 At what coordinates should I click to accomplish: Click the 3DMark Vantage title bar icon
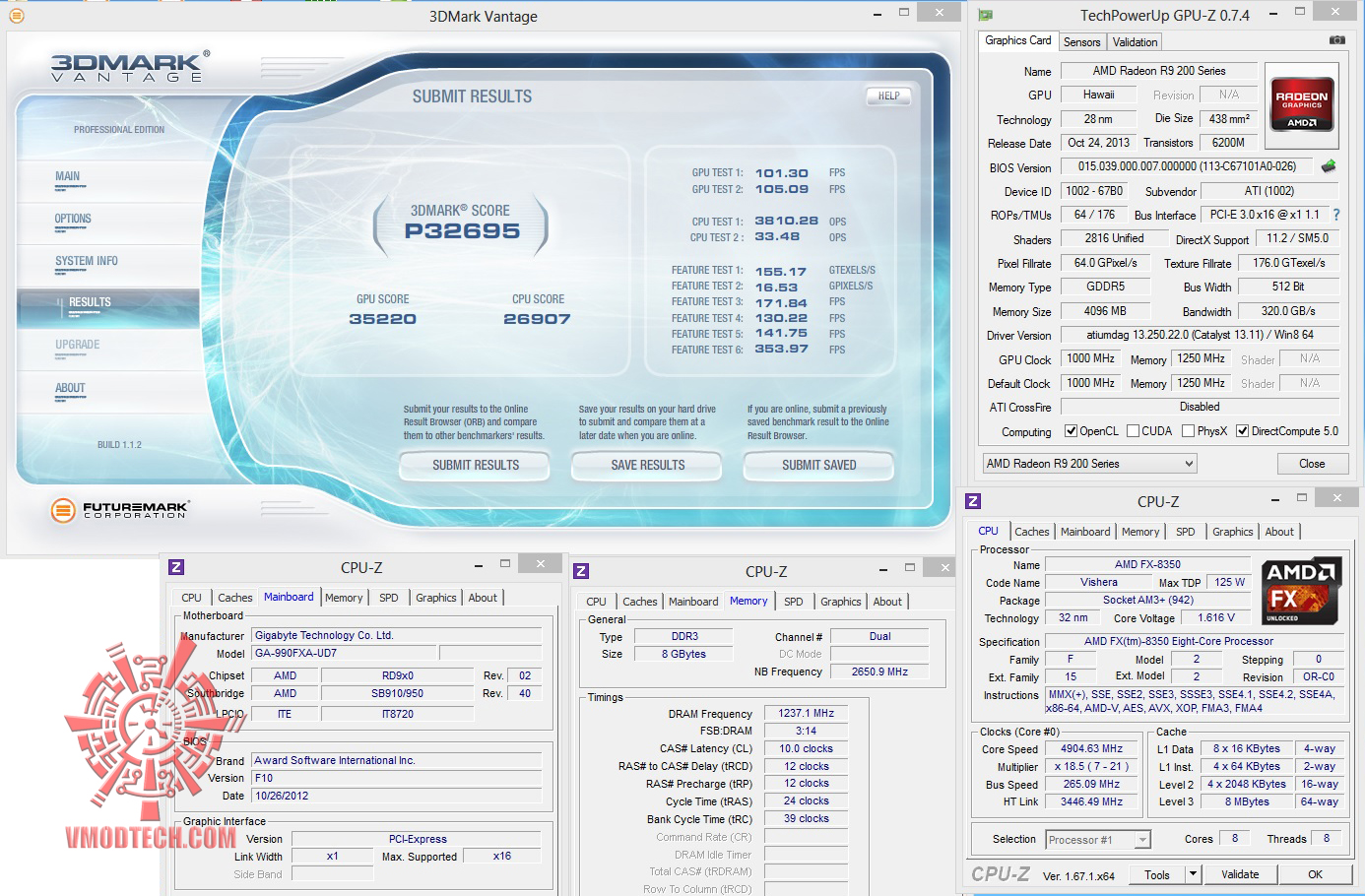pyautogui.click(x=16, y=15)
